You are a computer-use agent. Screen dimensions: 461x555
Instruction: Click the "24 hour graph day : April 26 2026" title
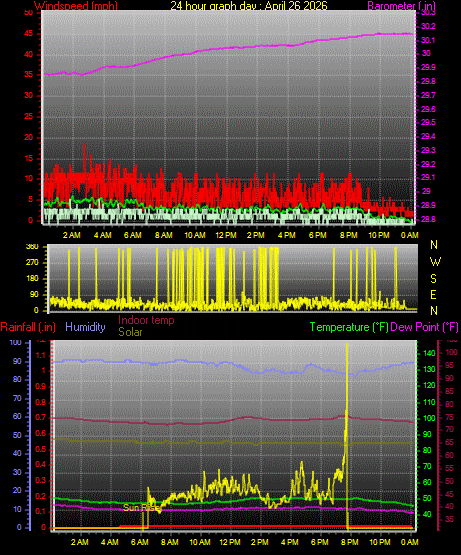point(249,6)
